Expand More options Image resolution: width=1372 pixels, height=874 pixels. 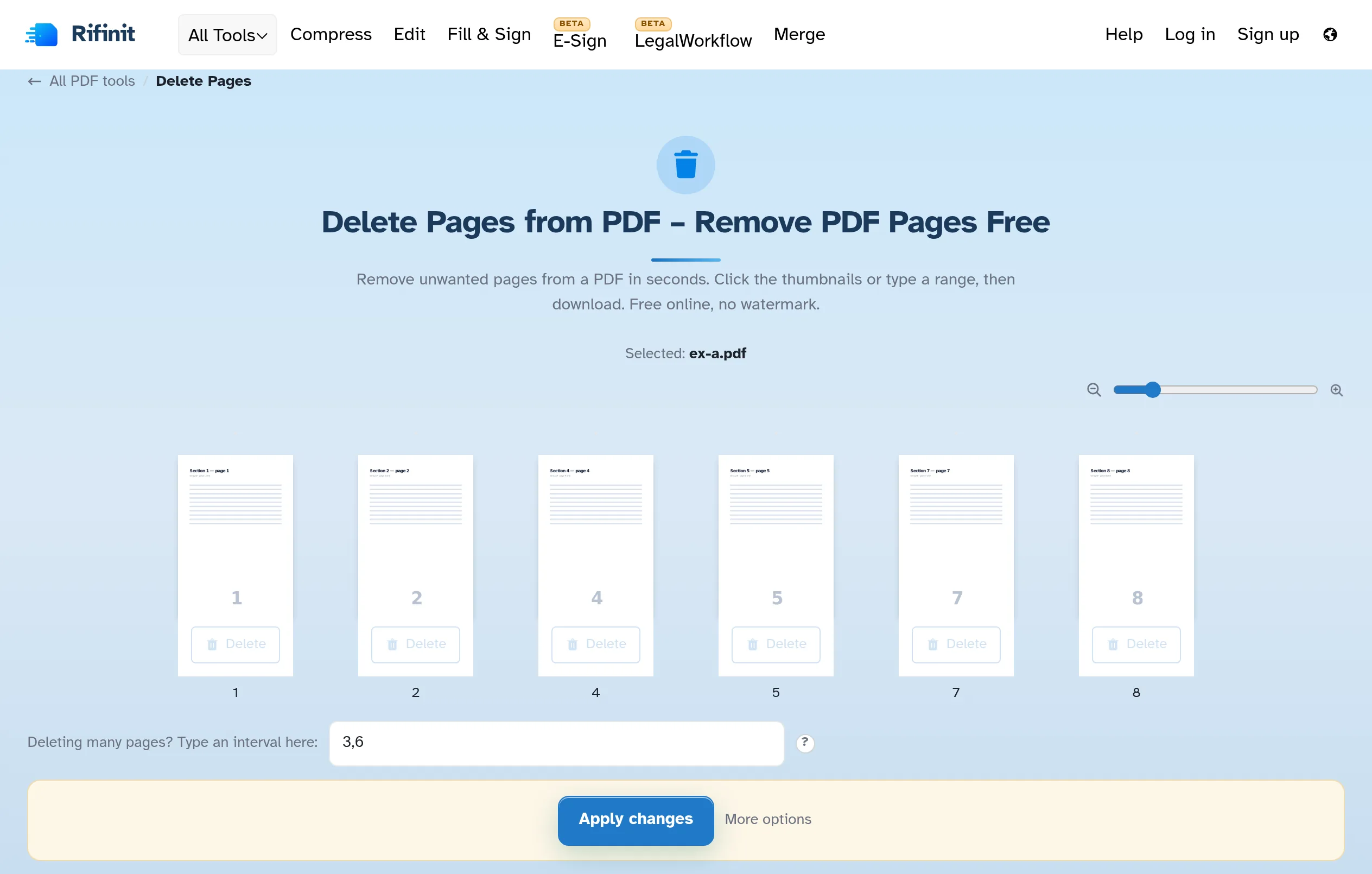pos(767,819)
